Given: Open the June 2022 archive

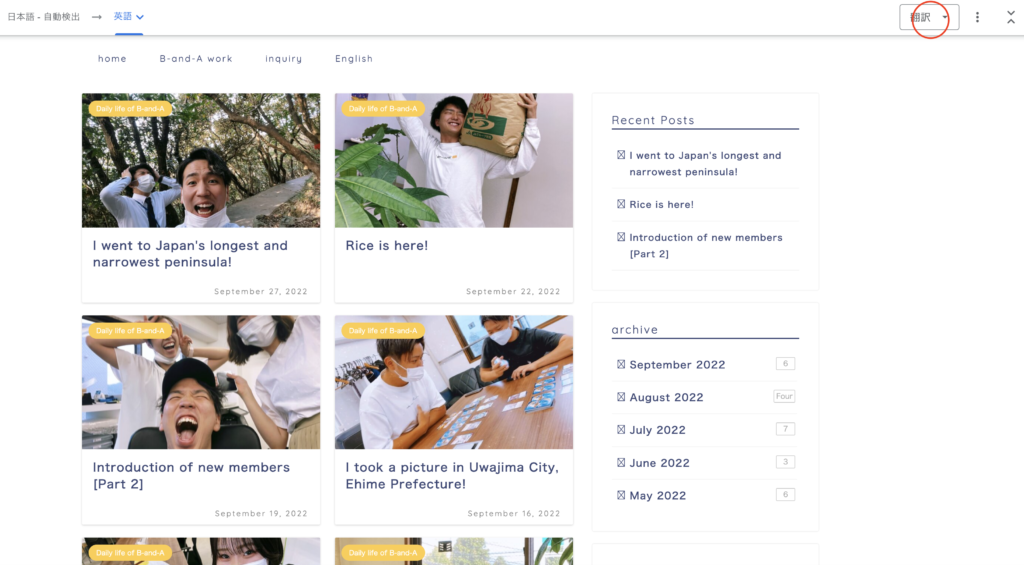Looking at the screenshot, I should coord(660,462).
